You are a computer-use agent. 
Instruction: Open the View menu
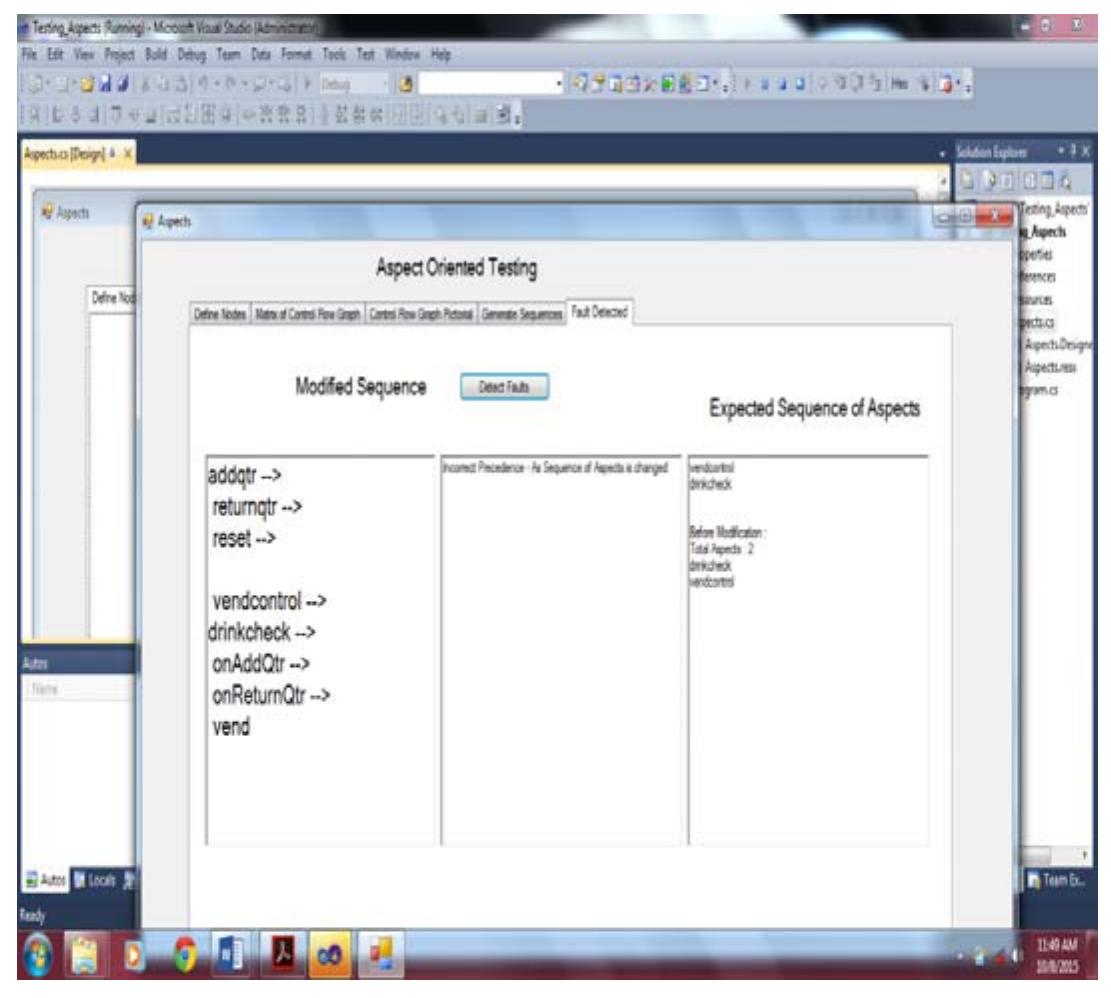(84, 55)
